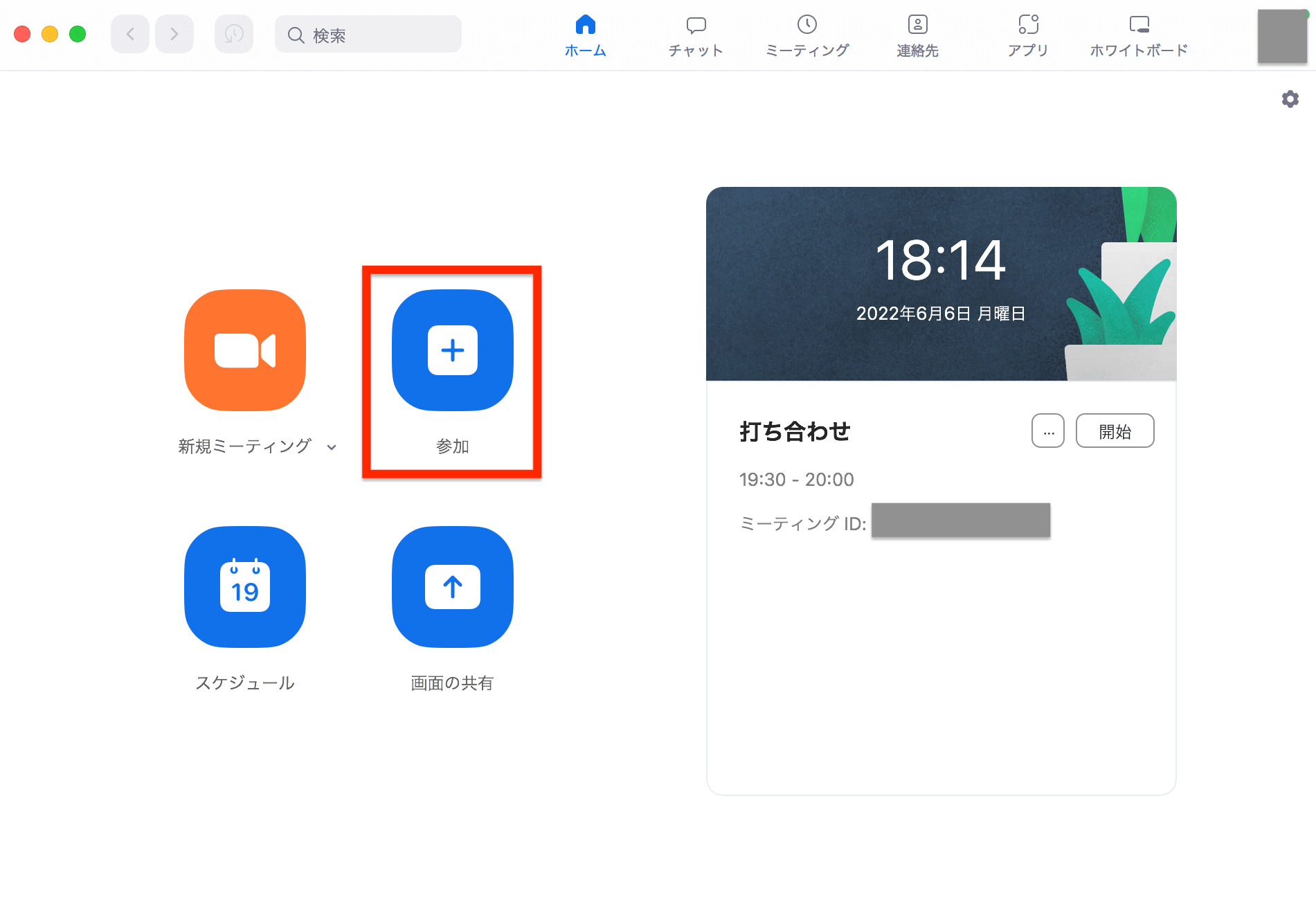Open the スケジュール calendar icon

pos(245,587)
